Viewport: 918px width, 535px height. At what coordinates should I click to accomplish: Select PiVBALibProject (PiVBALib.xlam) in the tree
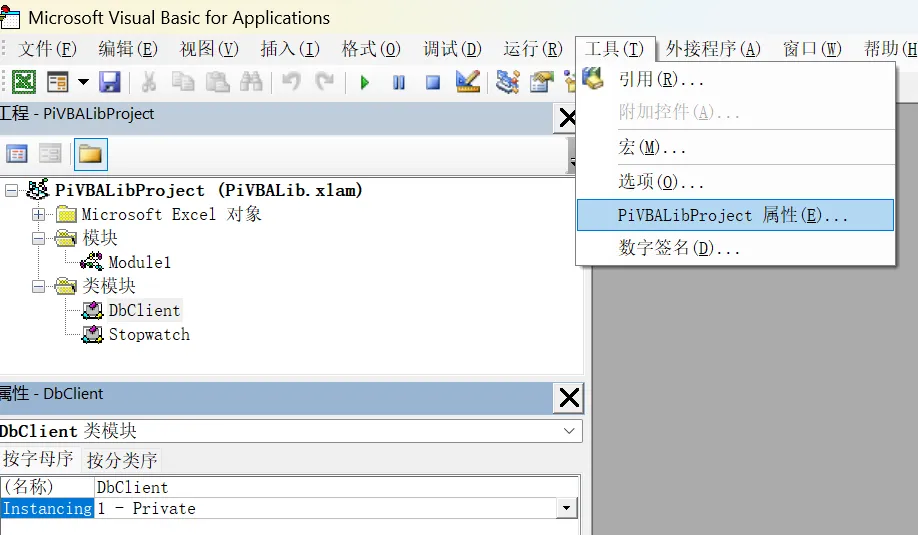pyautogui.click(x=208, y=190)
